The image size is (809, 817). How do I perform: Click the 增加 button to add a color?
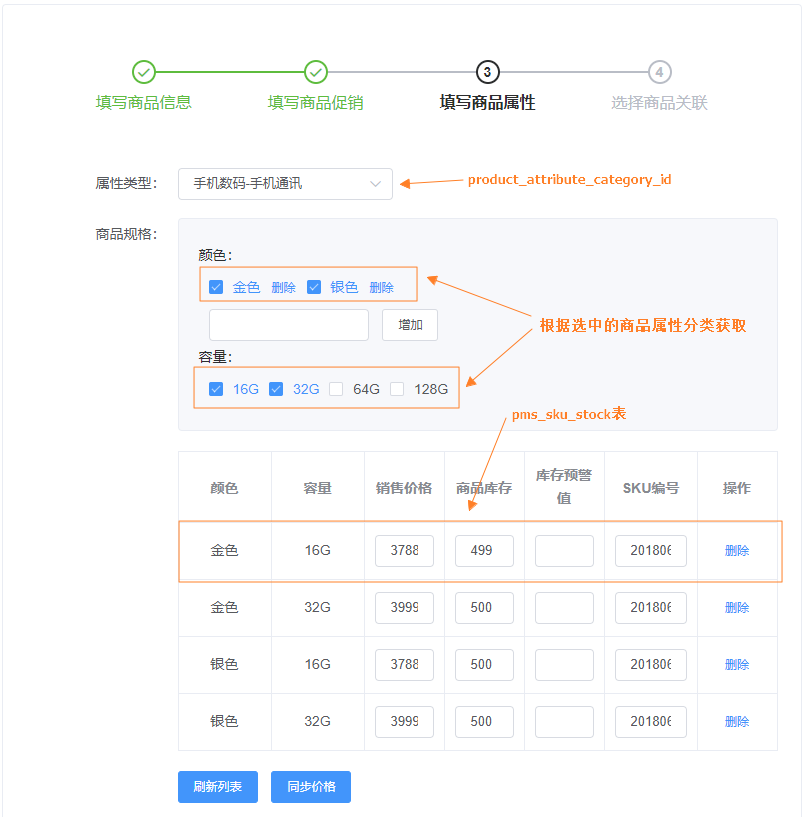pyautogui.click(x=409, y=325)
